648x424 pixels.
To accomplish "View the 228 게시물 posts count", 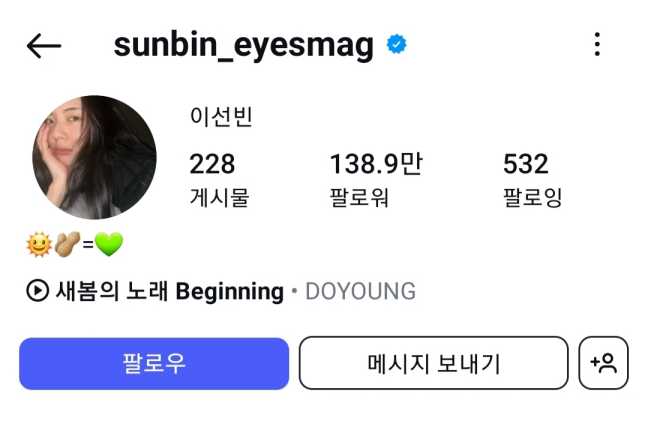I will (x=219, y=179).
